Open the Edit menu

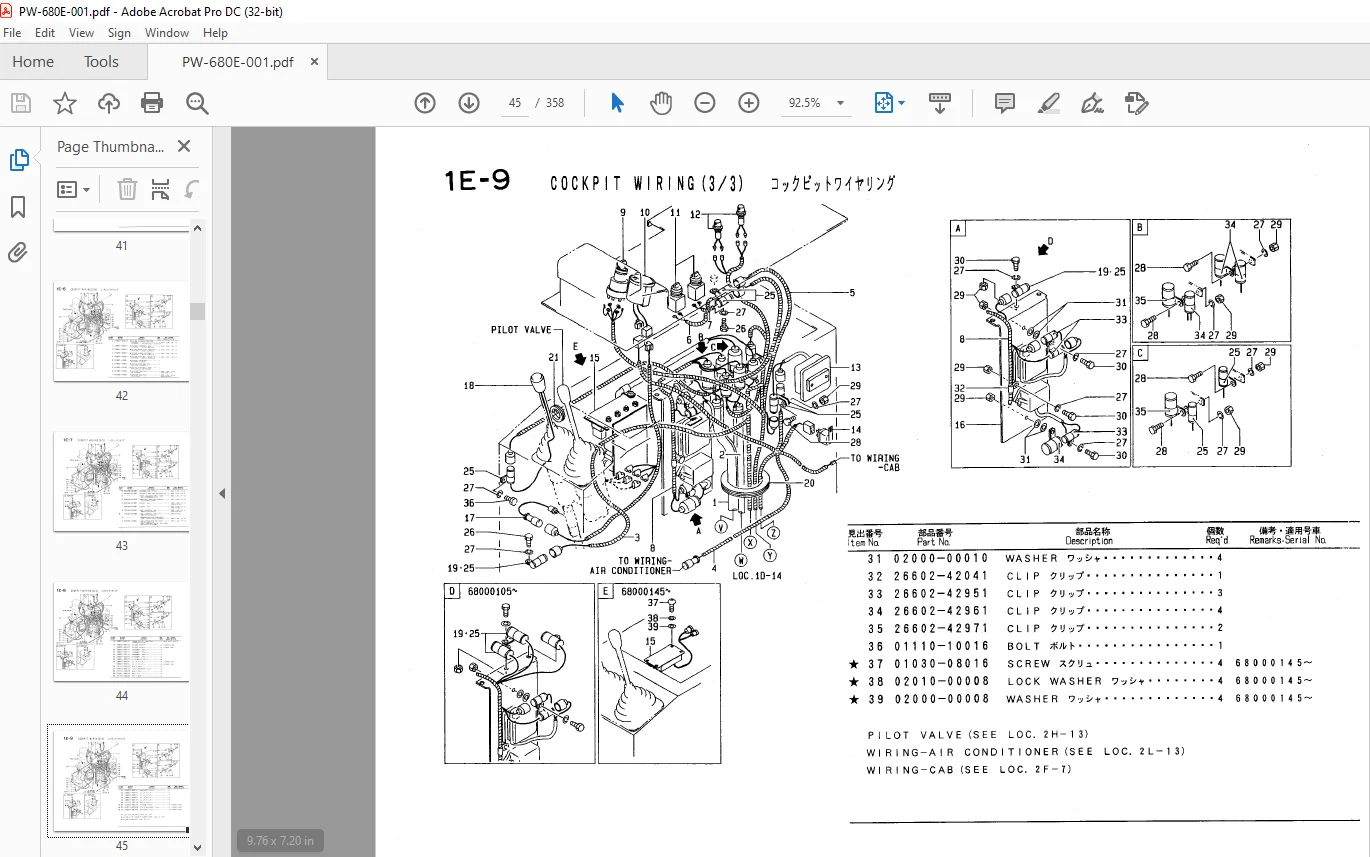46,33
